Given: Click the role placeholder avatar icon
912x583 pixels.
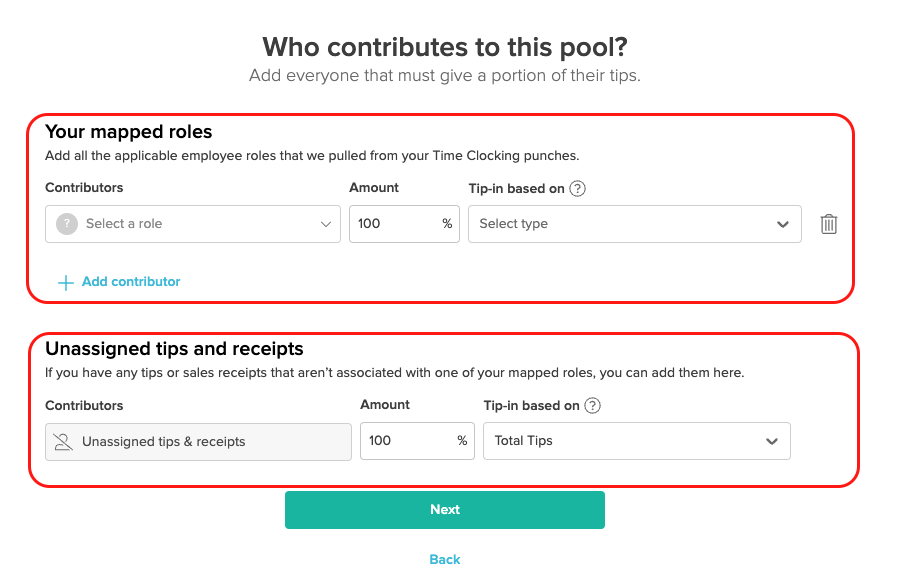Looking at the screenshot, I should (x=65, y=224).
